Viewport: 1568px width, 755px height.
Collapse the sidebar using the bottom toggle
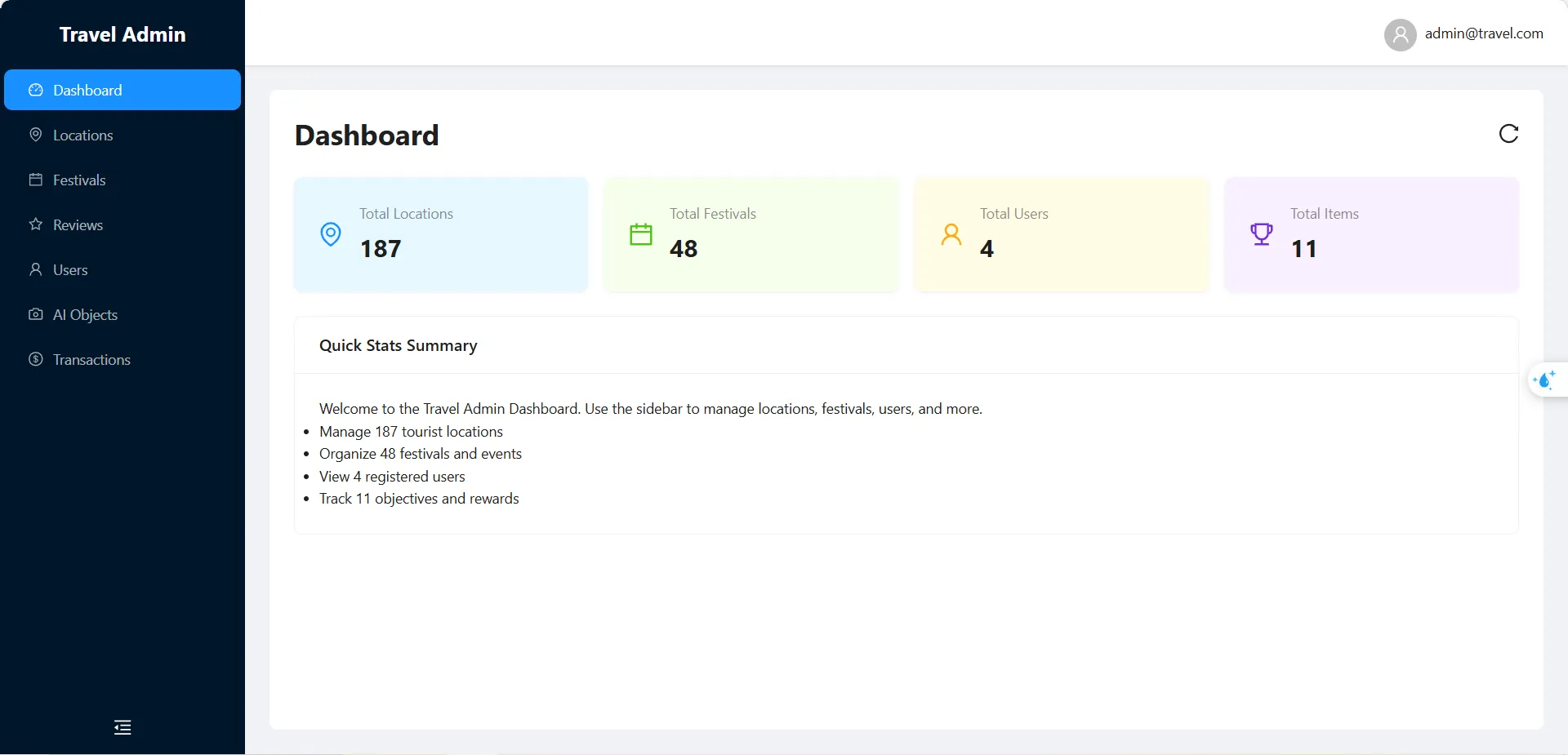[122, 727]
